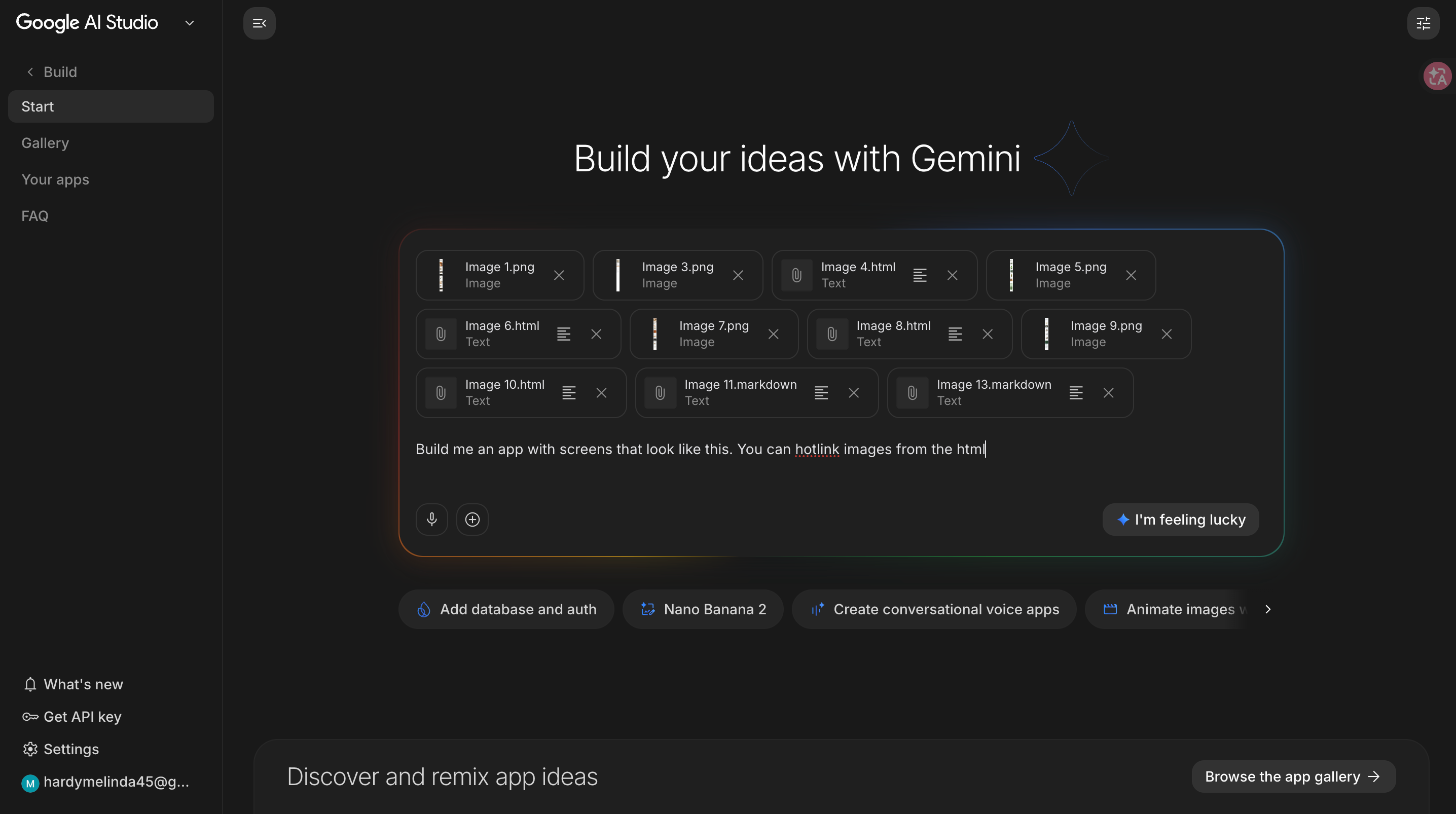The width and height of the screenshot is (1456, 814).
Task: Remove the Image 1.png attachment
Action: pos(559,275)
